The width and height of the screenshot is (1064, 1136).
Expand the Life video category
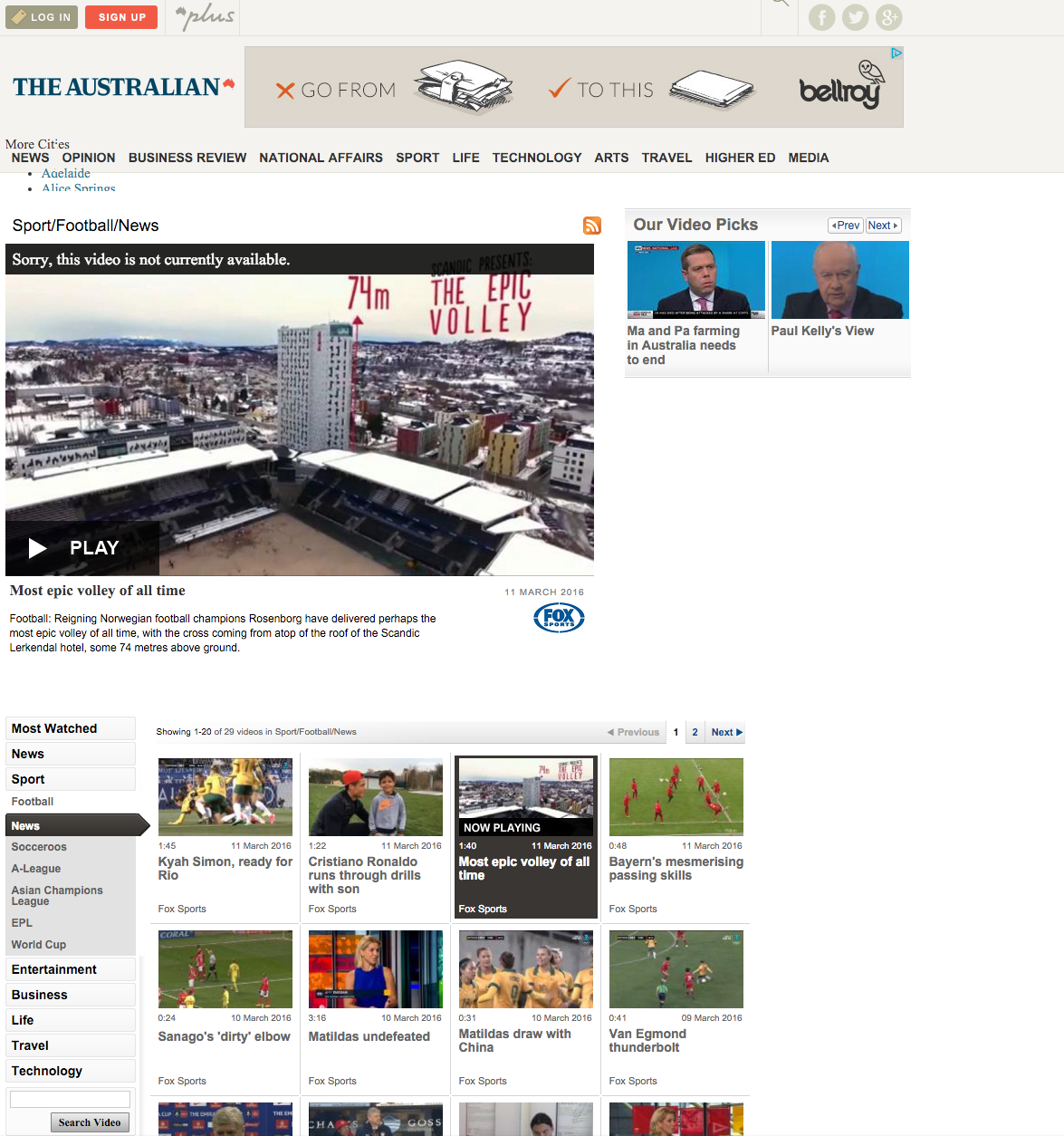tap(71, 1020)
